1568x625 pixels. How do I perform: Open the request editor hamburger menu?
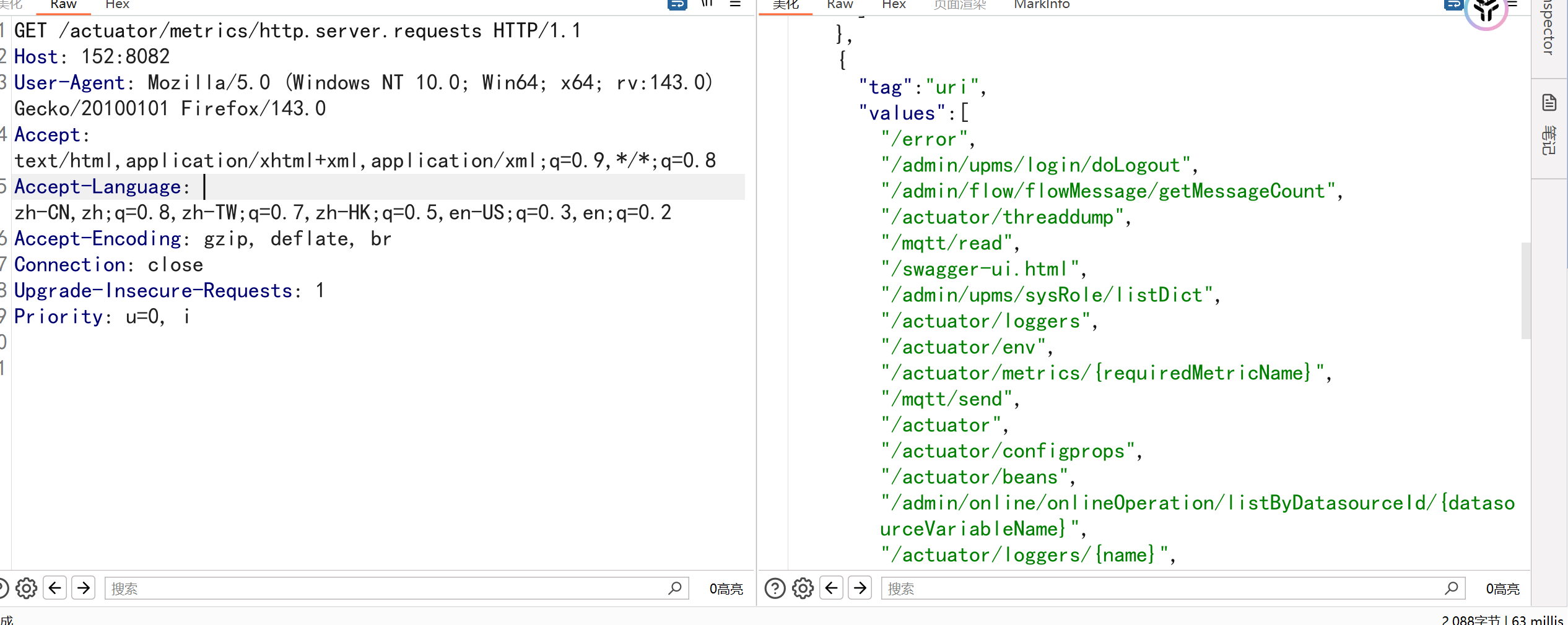[735, 4]
